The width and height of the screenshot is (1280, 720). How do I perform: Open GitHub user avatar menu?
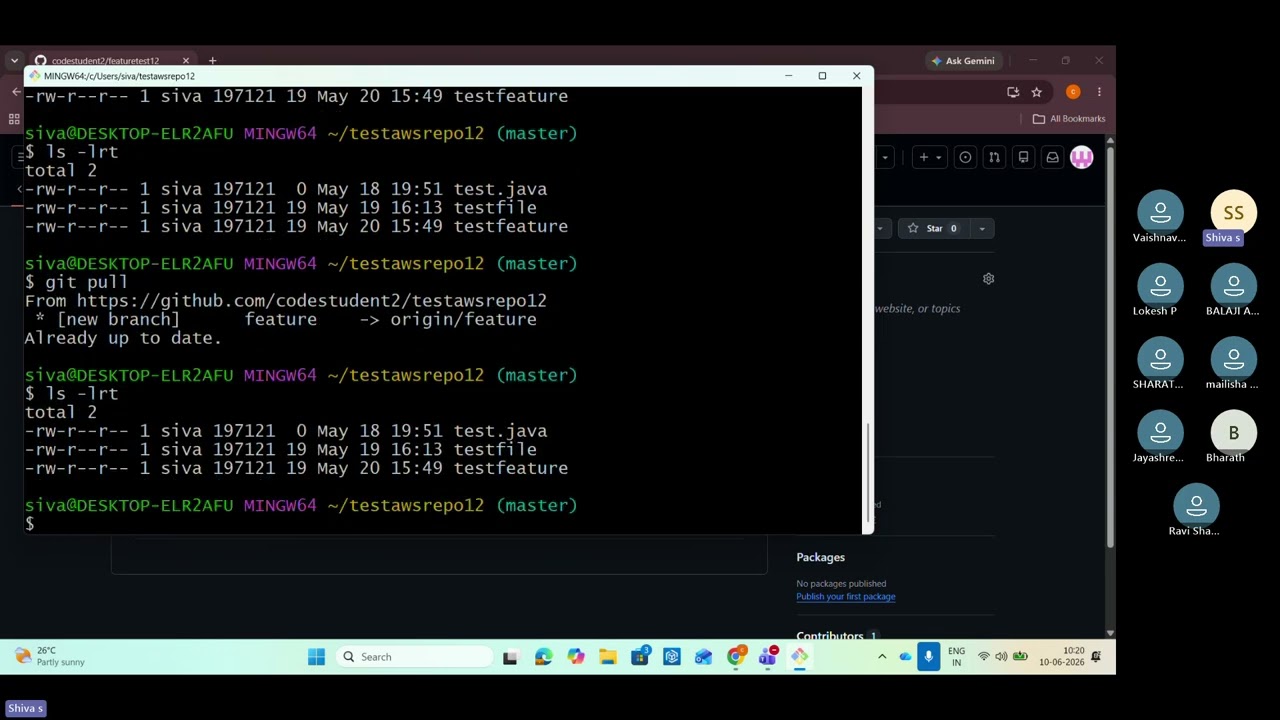(1082, 157)
